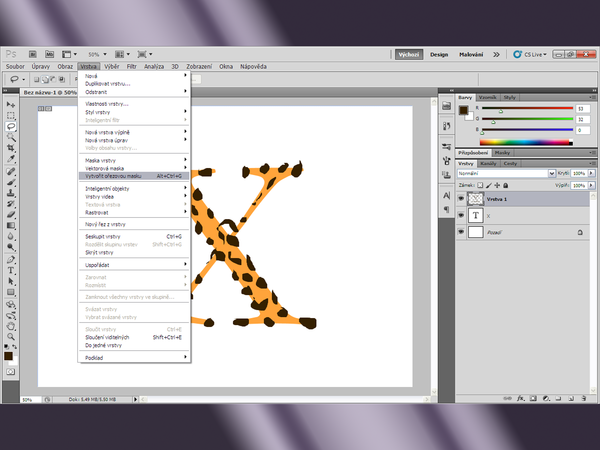Viewport: 600px width, 450px height.
Task: Launch Adobe Bridge from the top bar
Action: 33,53
